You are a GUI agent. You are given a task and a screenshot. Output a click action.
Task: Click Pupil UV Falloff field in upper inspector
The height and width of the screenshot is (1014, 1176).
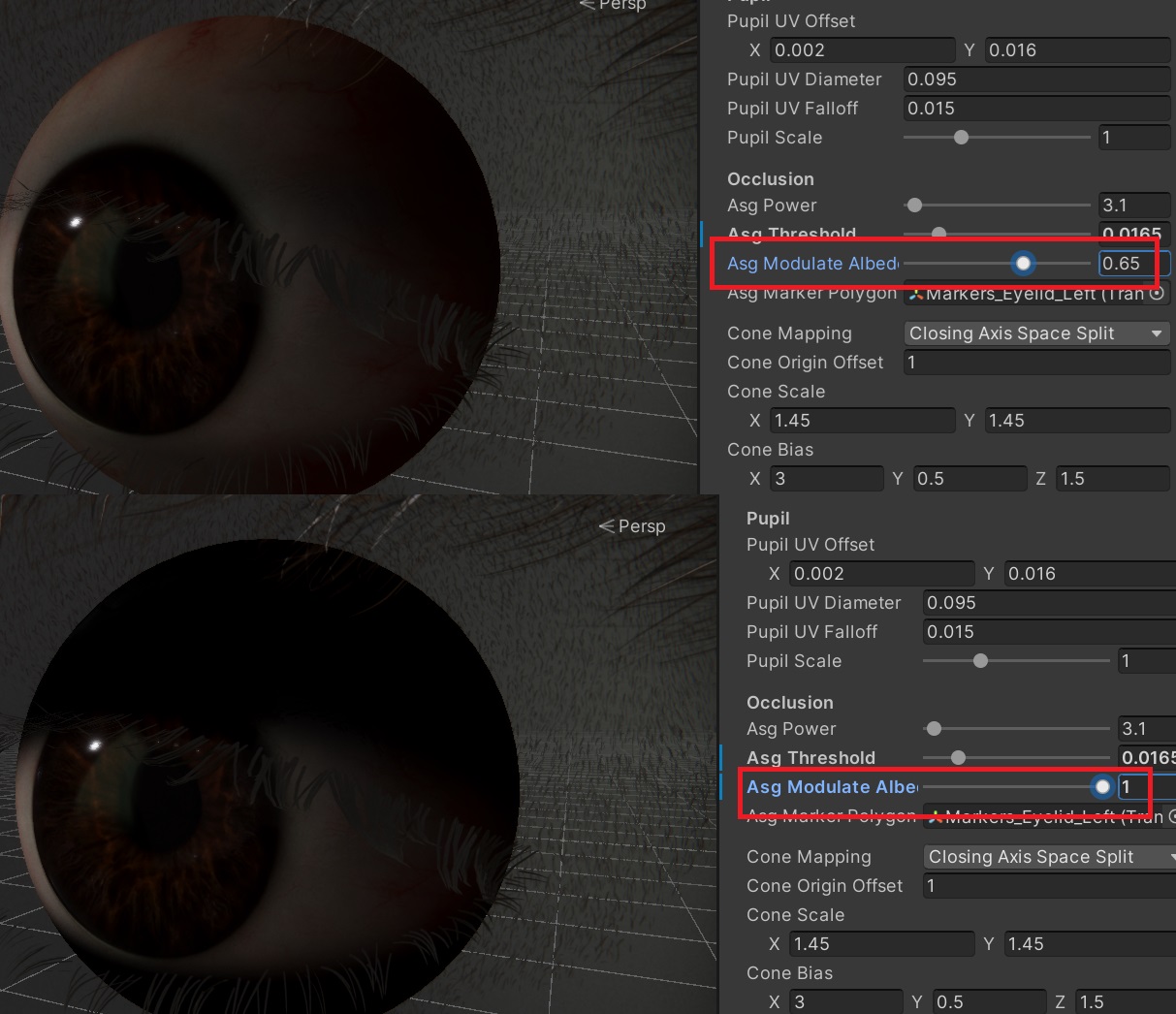tap(1036, 109)
